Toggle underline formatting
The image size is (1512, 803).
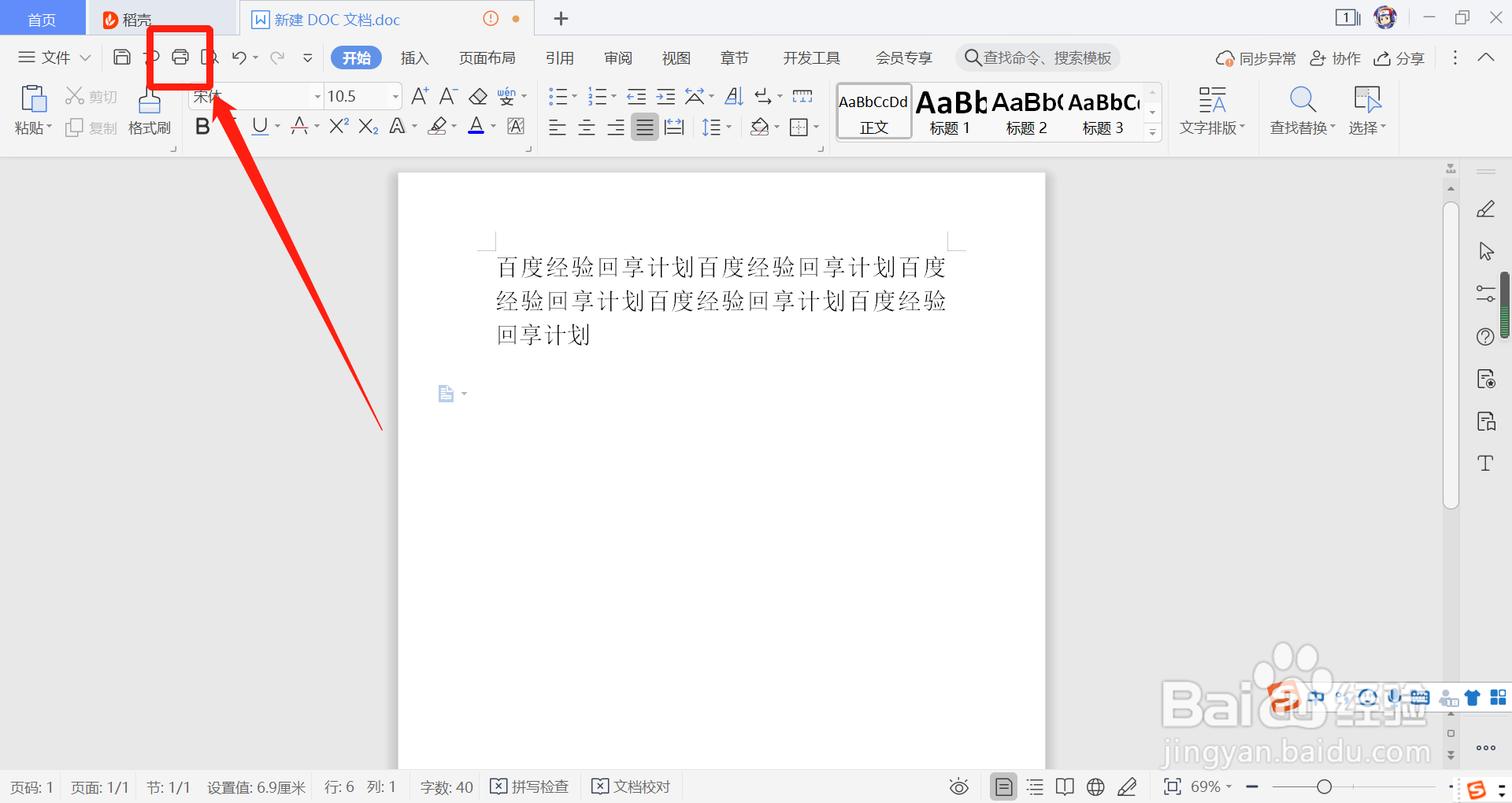(260, 126)
